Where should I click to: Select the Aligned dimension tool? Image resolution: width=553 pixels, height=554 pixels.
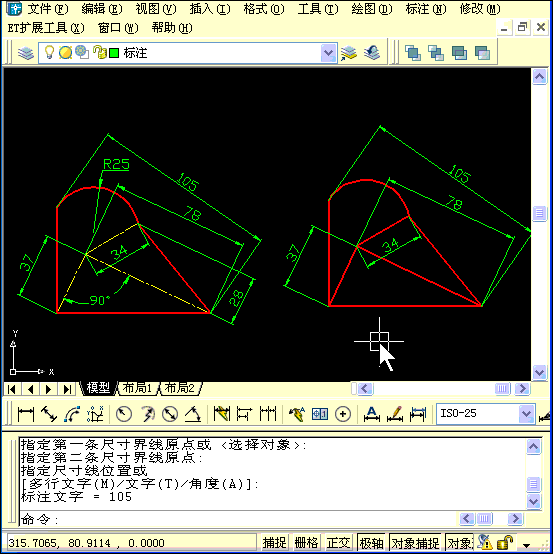point(49,414)
